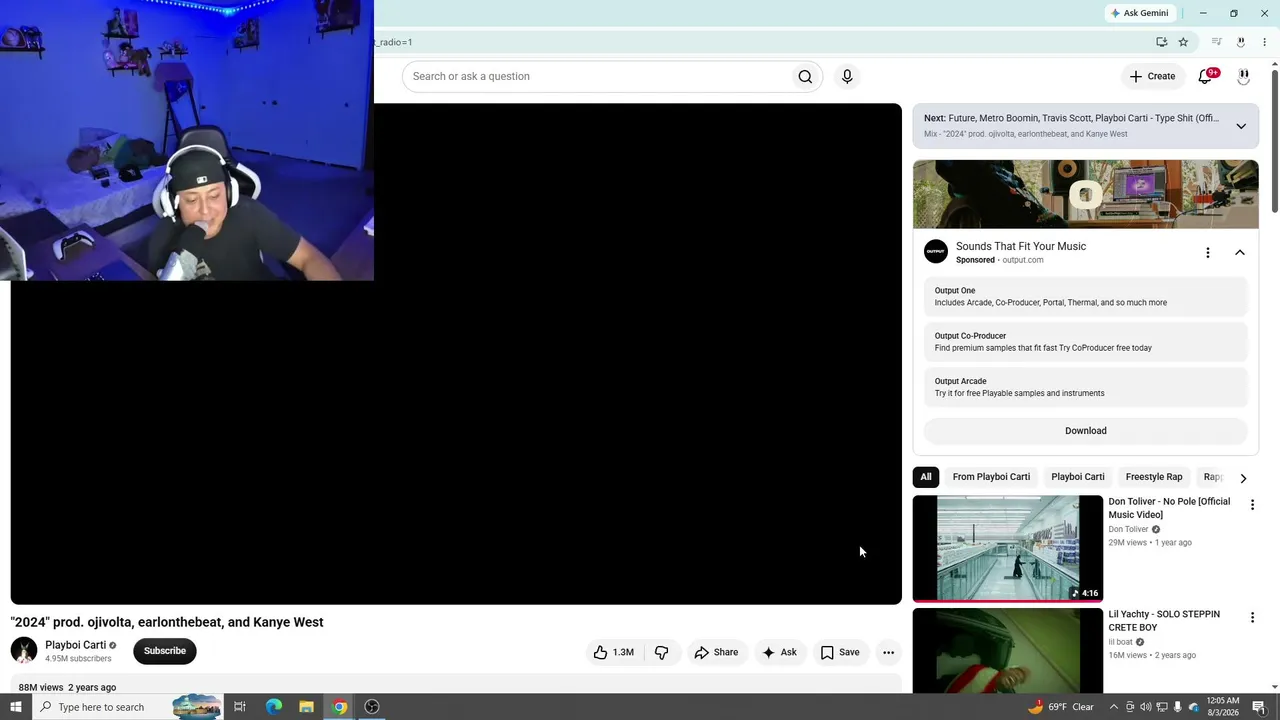Show more filter chips with the right arrow
This screenshot has width=1280, height=720.
[x=1243, y=478]
